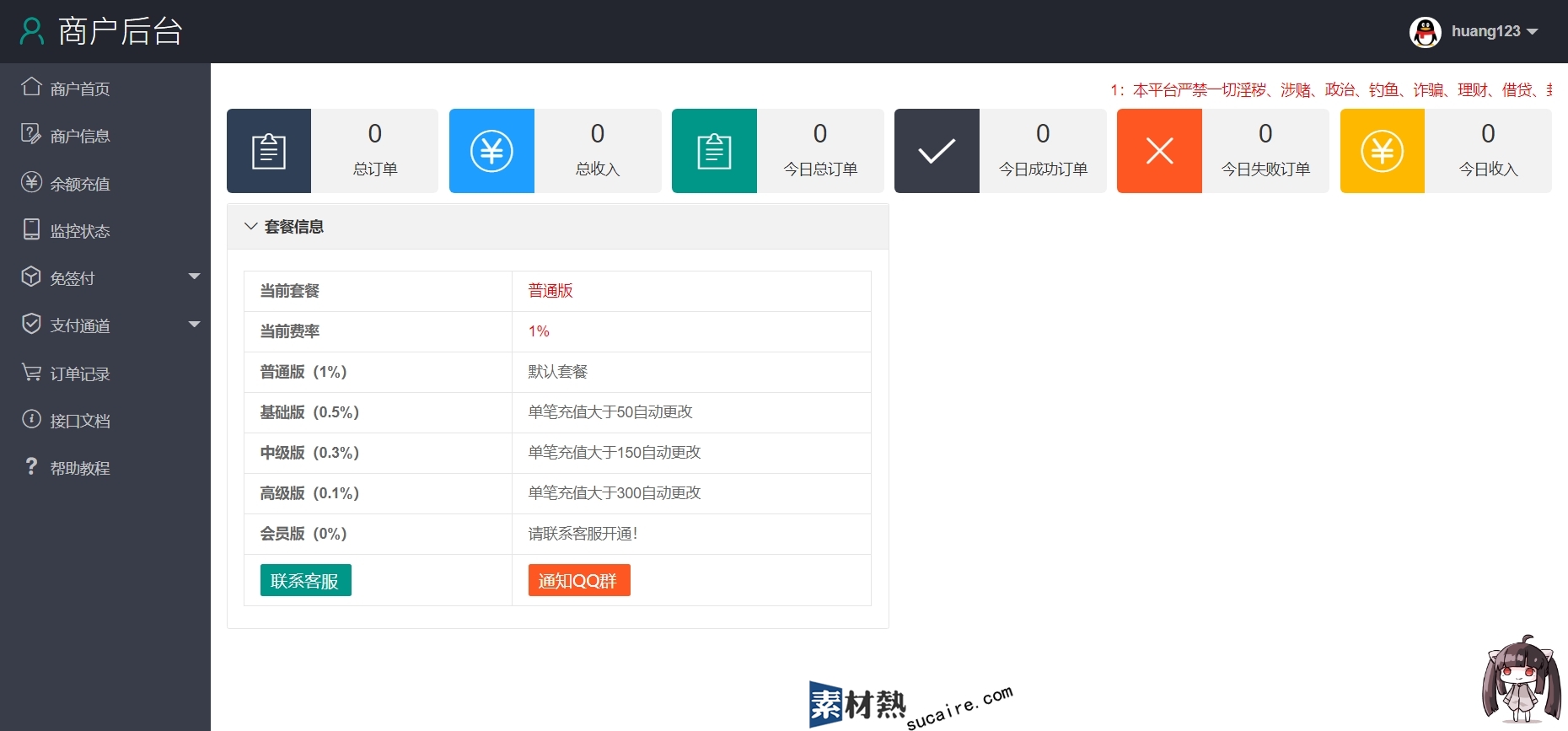Click the 总订单 count label
Screen dimensions: 1568x731
375,169
